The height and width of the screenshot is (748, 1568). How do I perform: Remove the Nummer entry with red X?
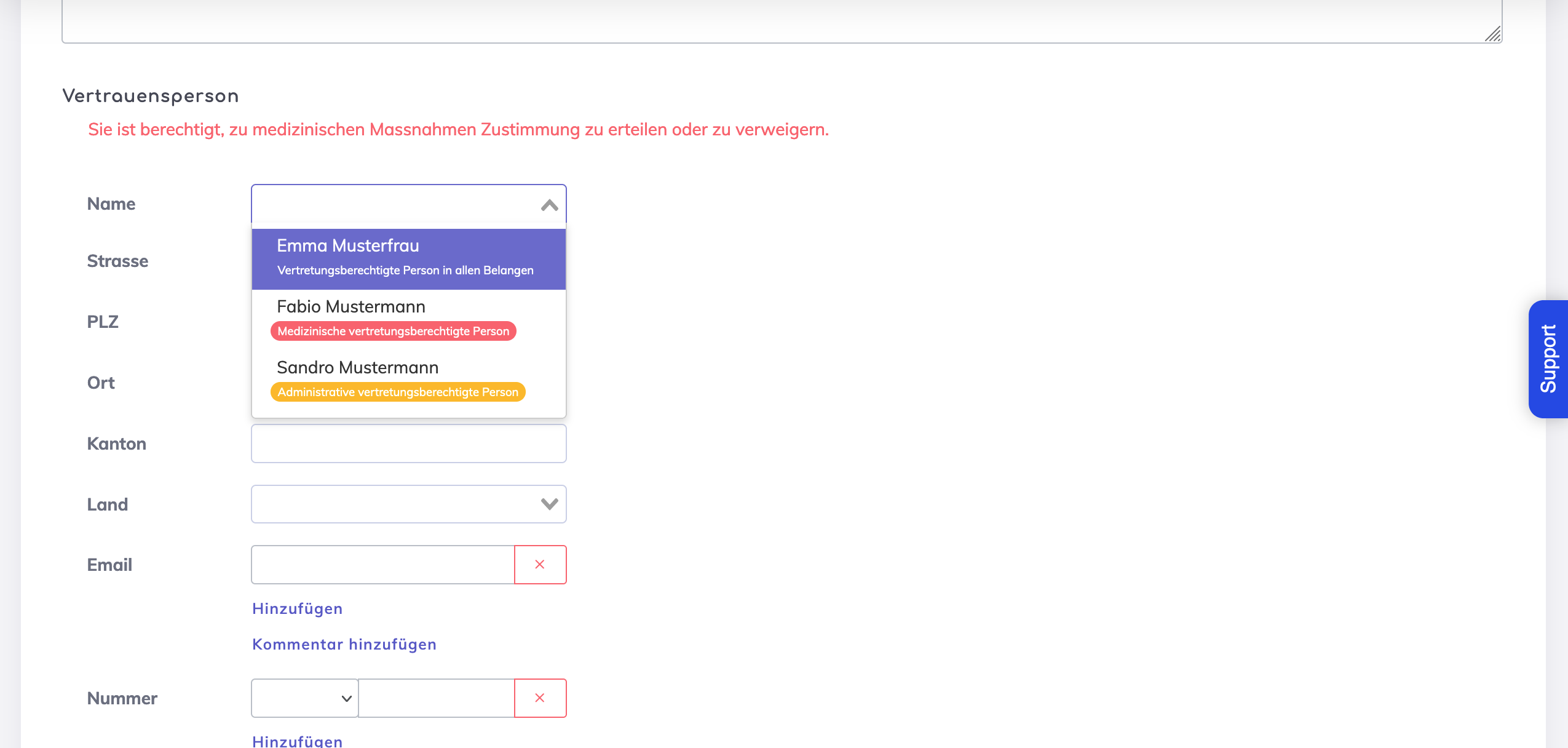[x=540, y=698]
